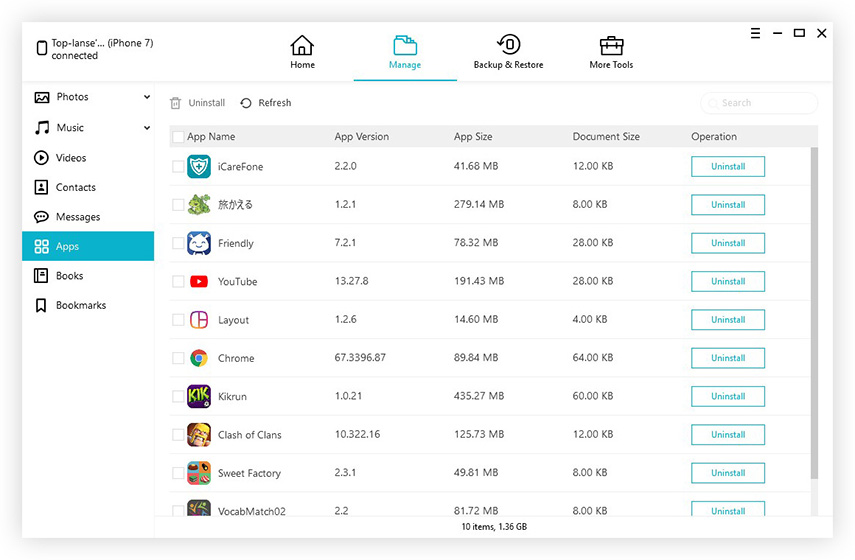Uninstall Clash of Clans via its button

[728, 435]
